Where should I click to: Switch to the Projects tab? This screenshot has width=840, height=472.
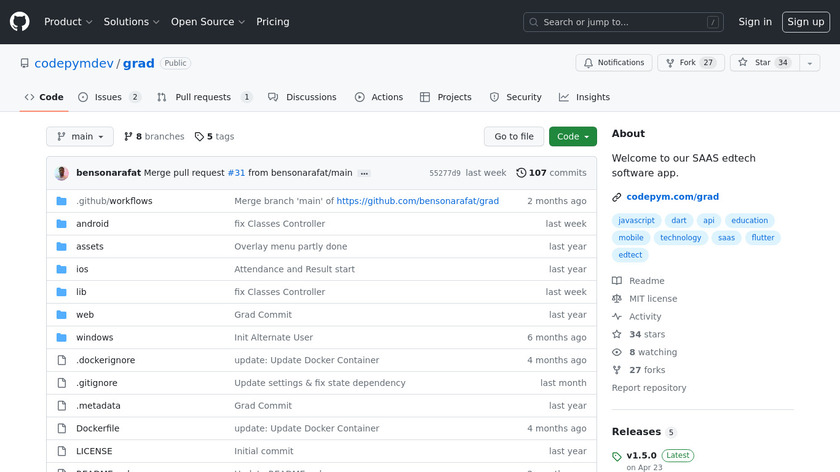pos(446,97)
